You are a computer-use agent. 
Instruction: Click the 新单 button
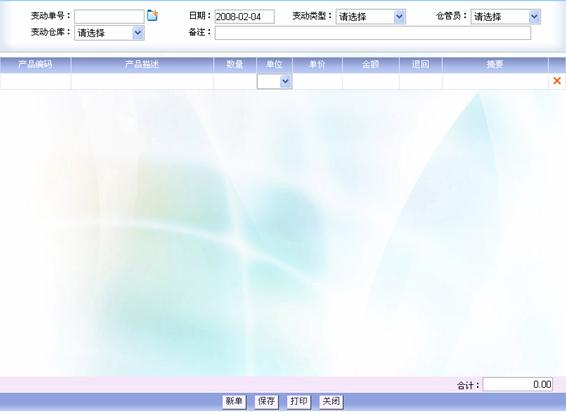[234, 402]
